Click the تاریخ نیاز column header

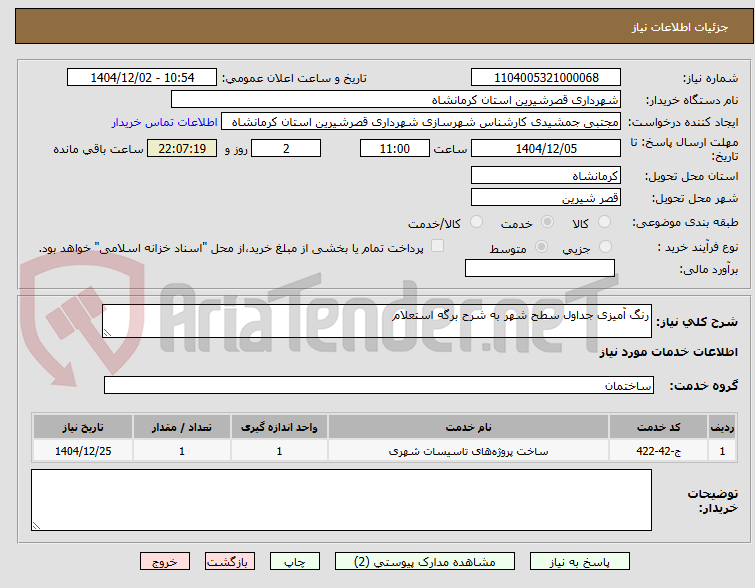pyautogui.click(x=83, y=427)
